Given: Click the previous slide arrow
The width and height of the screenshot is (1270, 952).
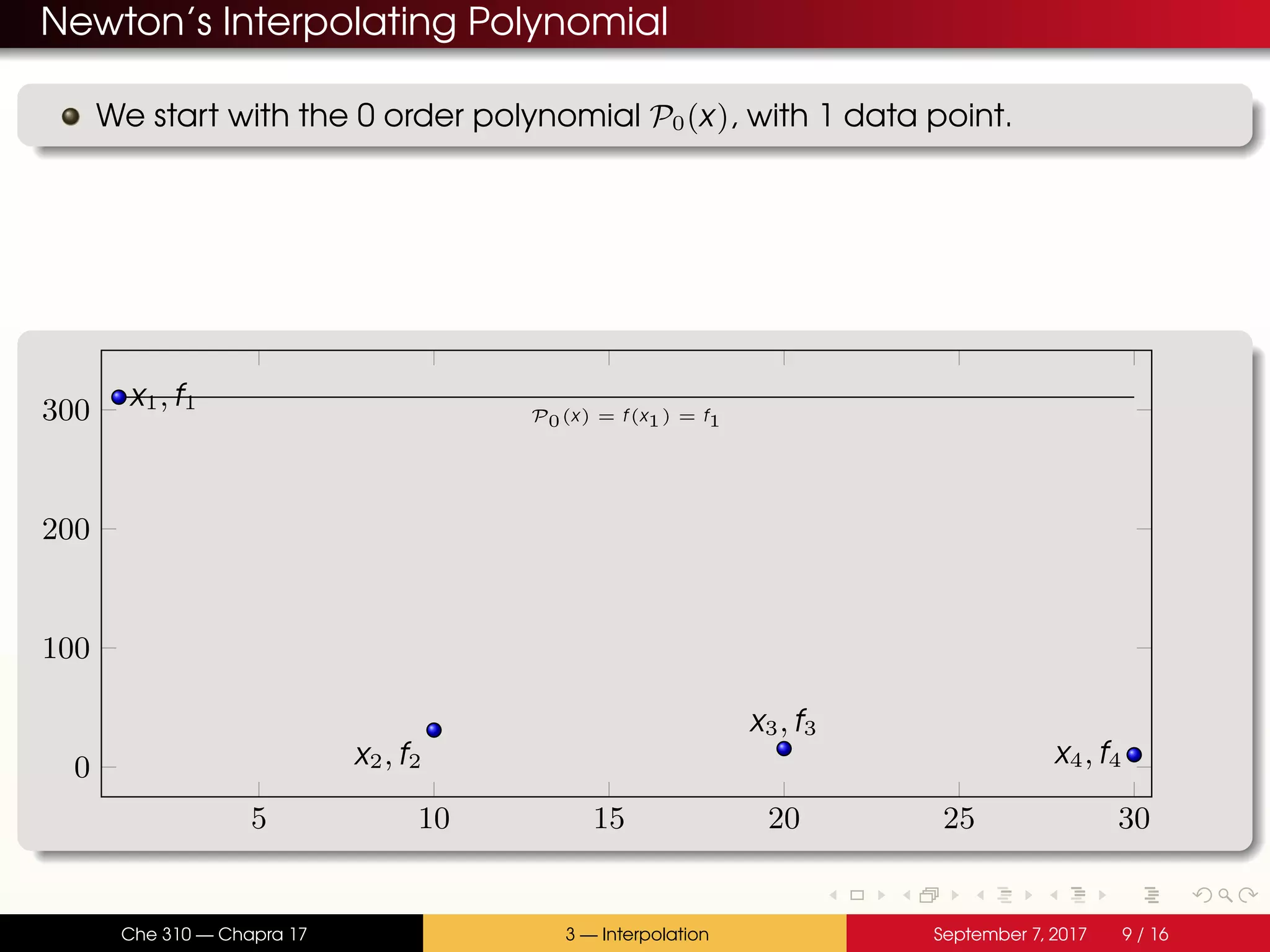Looking at the screenshot, I should (833, 895).
